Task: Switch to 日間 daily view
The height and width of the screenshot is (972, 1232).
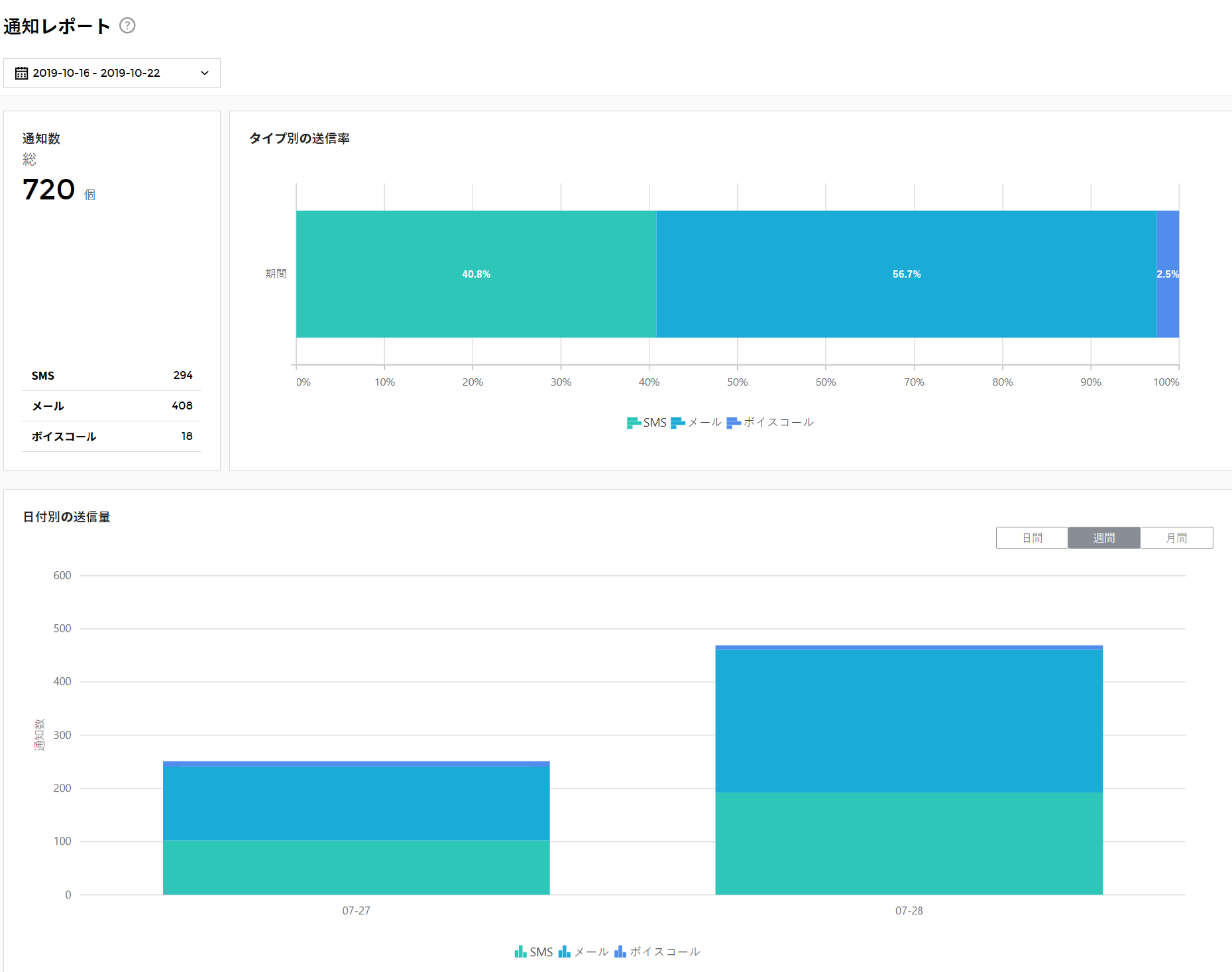Action: coord(1032,538)
